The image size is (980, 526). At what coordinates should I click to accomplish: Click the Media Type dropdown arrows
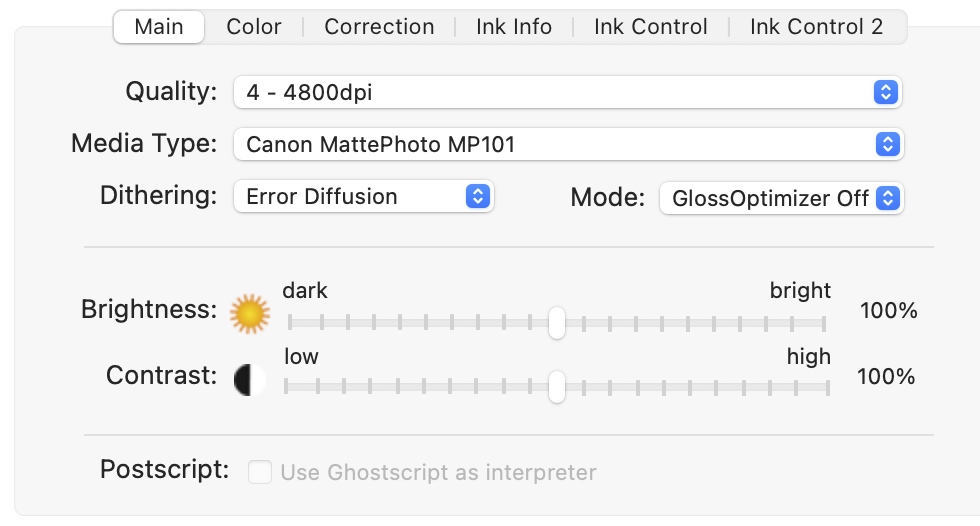886,144
